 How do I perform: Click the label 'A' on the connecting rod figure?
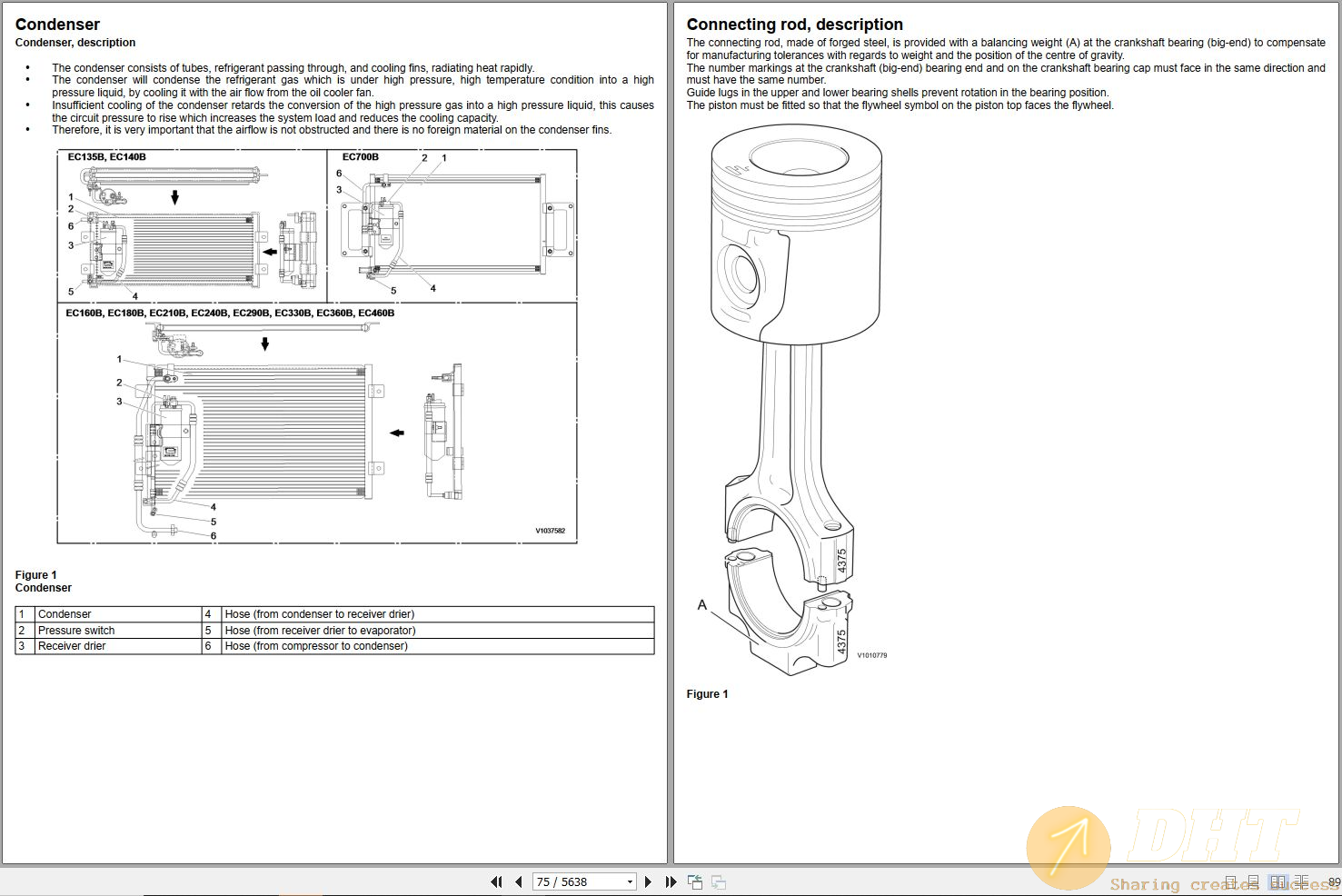[701, 605]
